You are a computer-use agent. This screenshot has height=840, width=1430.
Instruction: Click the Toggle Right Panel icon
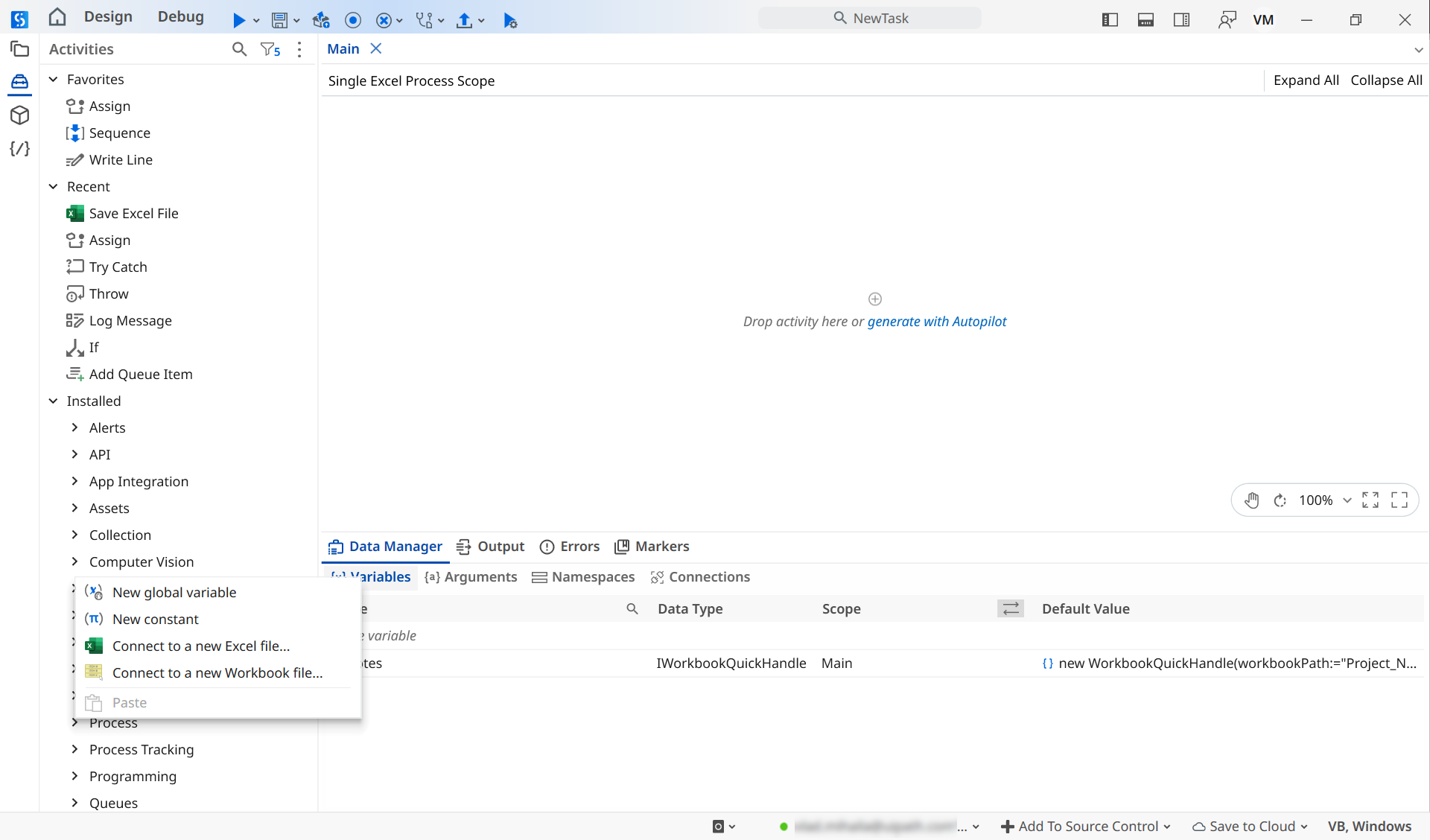click(1181, 19)
